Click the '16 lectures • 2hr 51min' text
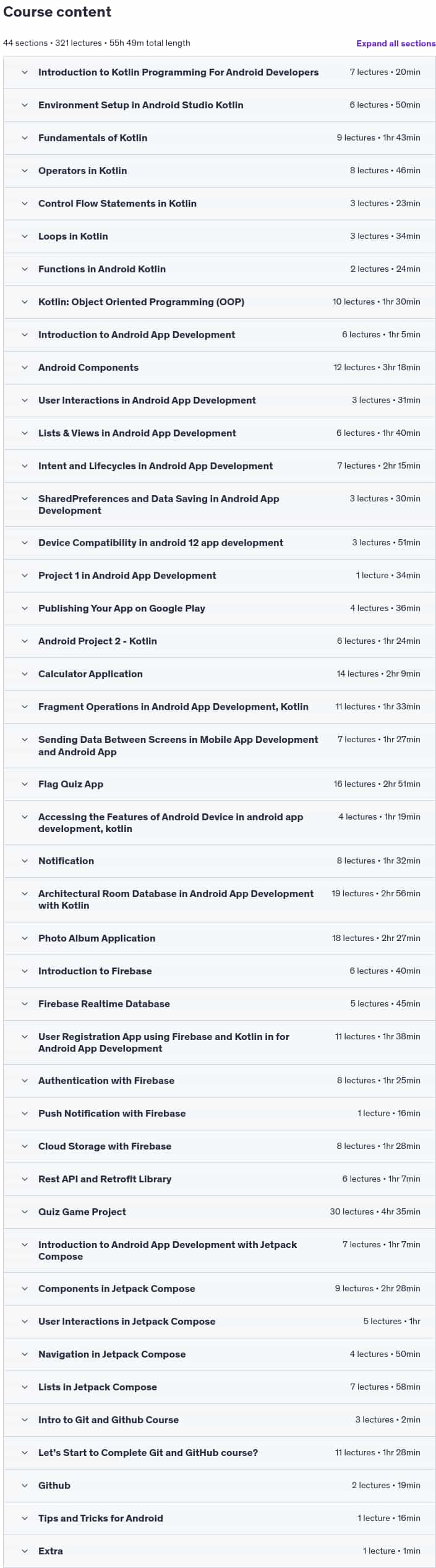 tap(377, 784)
